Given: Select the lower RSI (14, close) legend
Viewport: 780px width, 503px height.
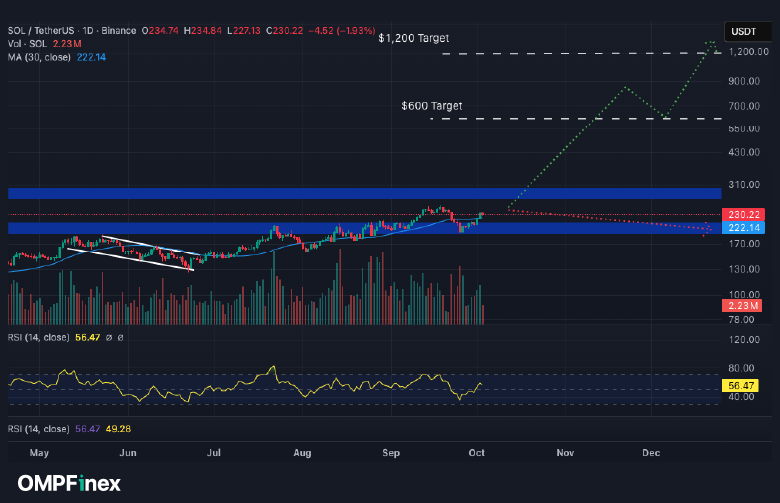Looking at the screenshot, I should coord(39,428).
